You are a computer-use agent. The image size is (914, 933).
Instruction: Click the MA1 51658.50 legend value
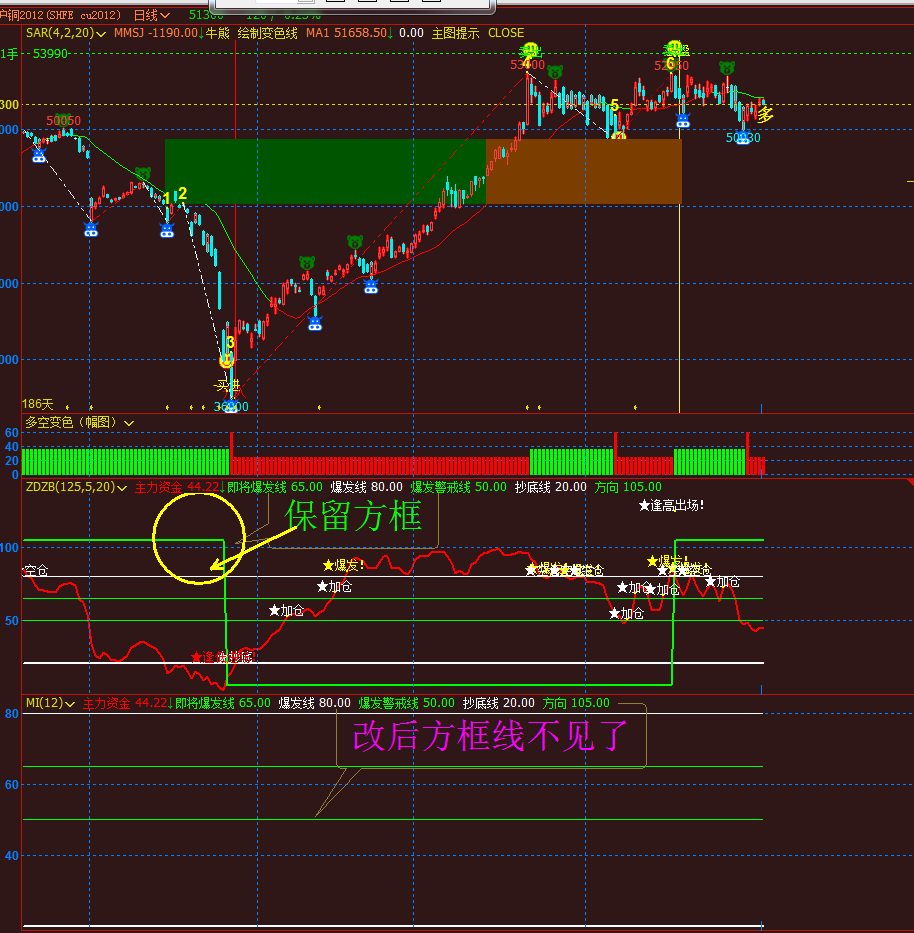click(346, 33)
